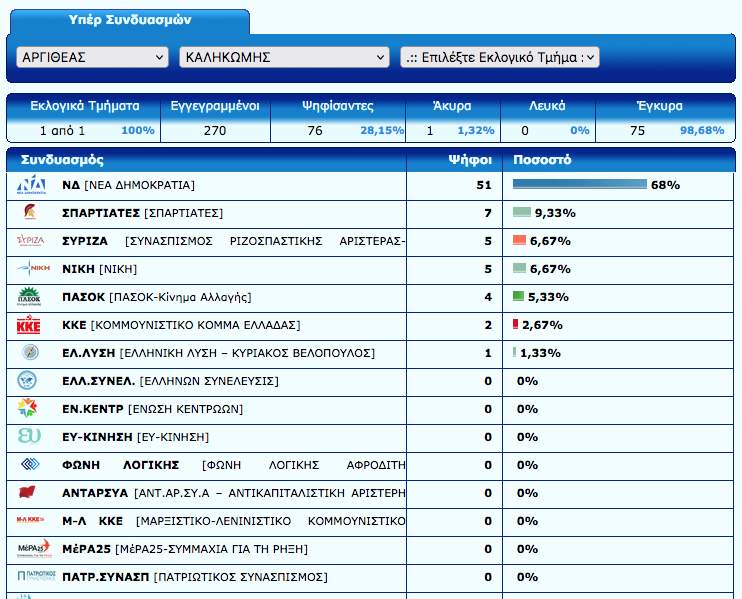Click the ΑΝΤΑΡΣΥΑ red logo

30,493
